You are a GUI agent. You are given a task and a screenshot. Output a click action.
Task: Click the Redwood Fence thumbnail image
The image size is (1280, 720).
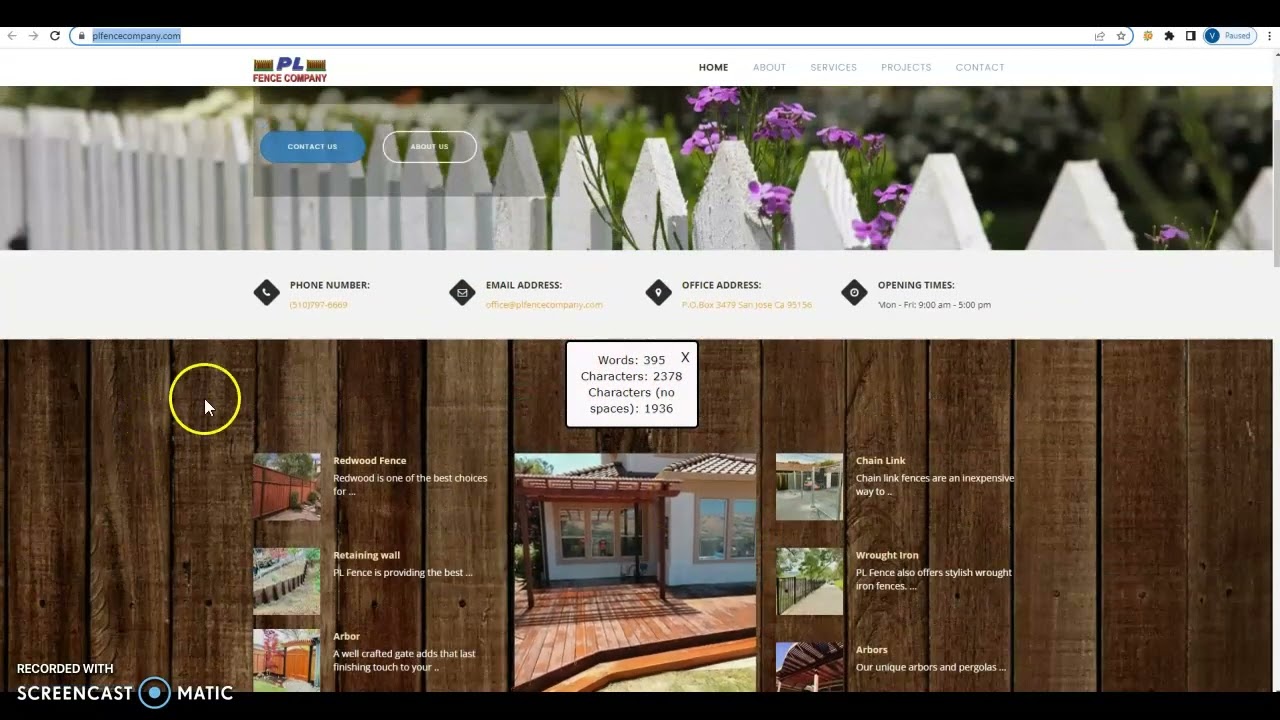click(x=287, y=487)
